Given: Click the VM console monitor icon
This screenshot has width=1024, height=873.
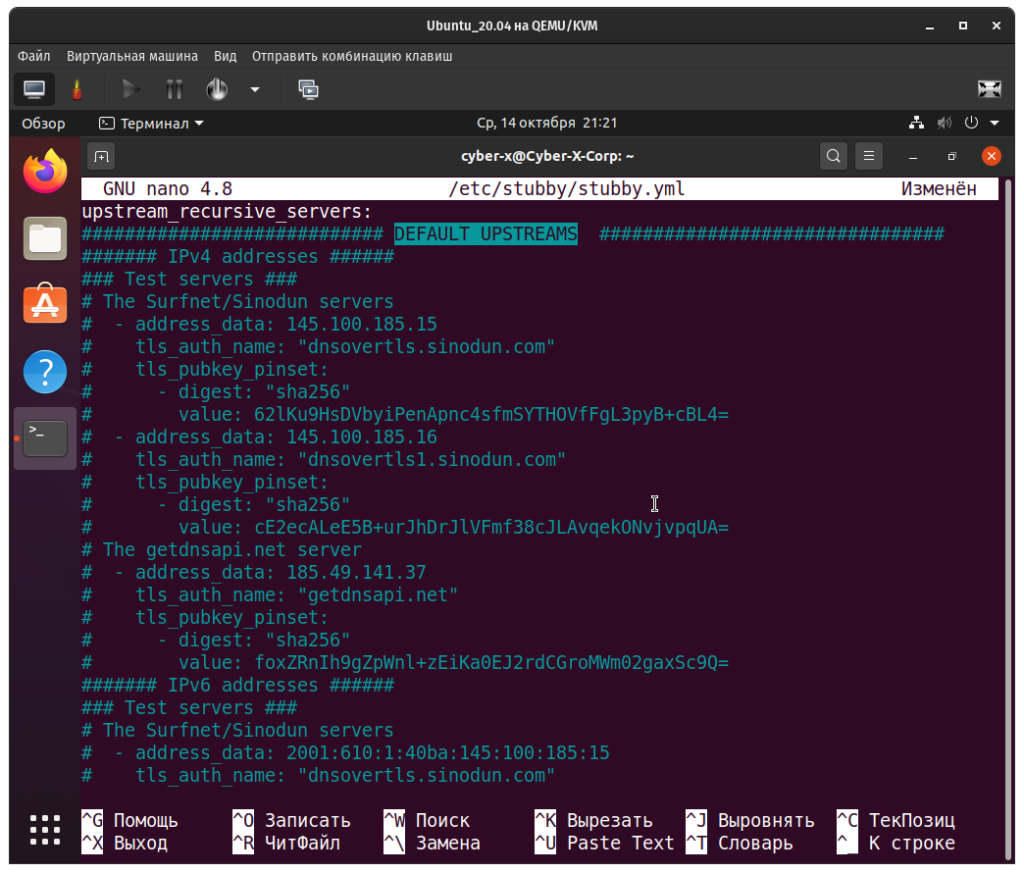Looking at the screenshot, I should tap(34, 90).
